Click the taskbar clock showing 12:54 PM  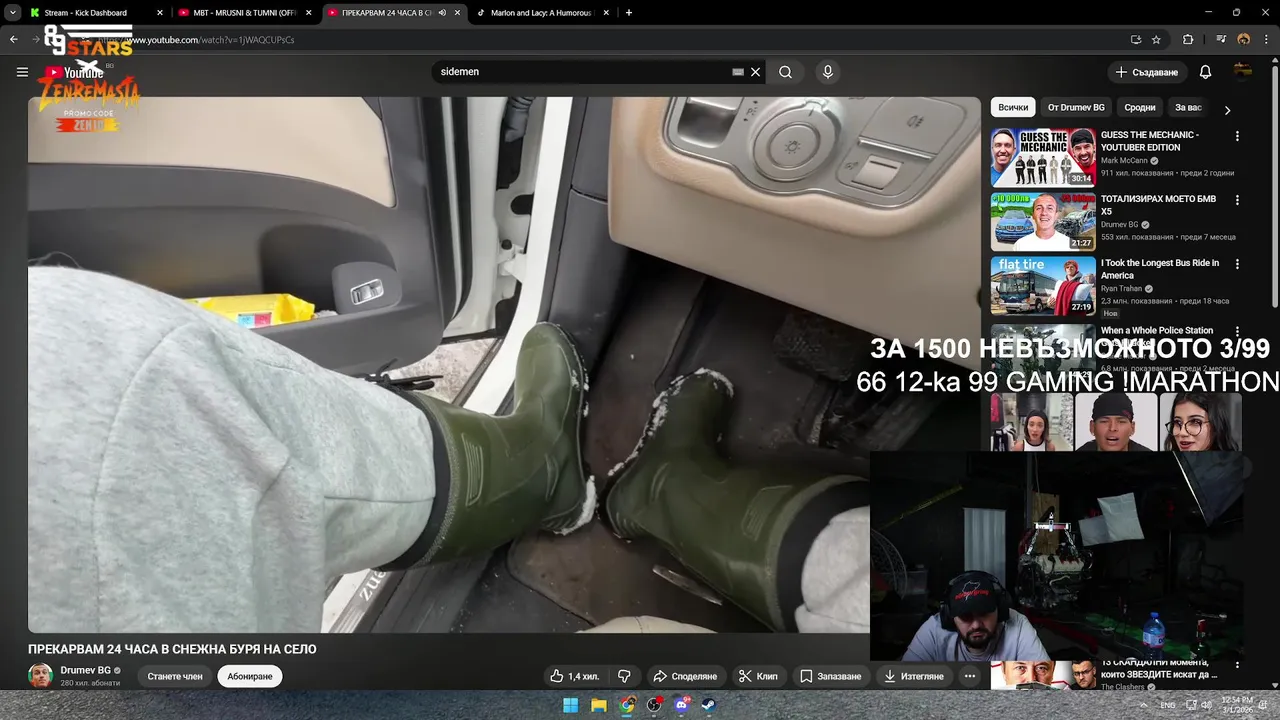1237,705
